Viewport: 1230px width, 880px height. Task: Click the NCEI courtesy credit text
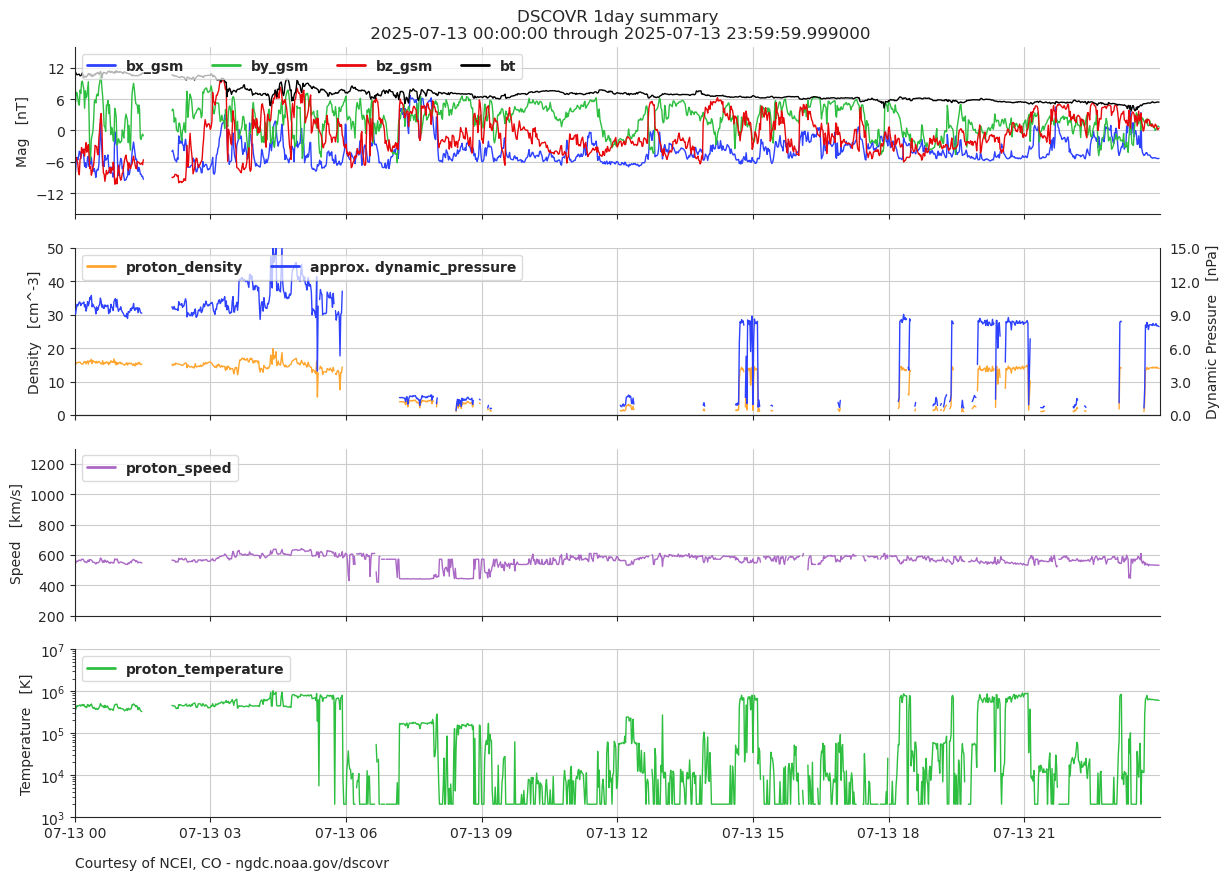[232, 863]
